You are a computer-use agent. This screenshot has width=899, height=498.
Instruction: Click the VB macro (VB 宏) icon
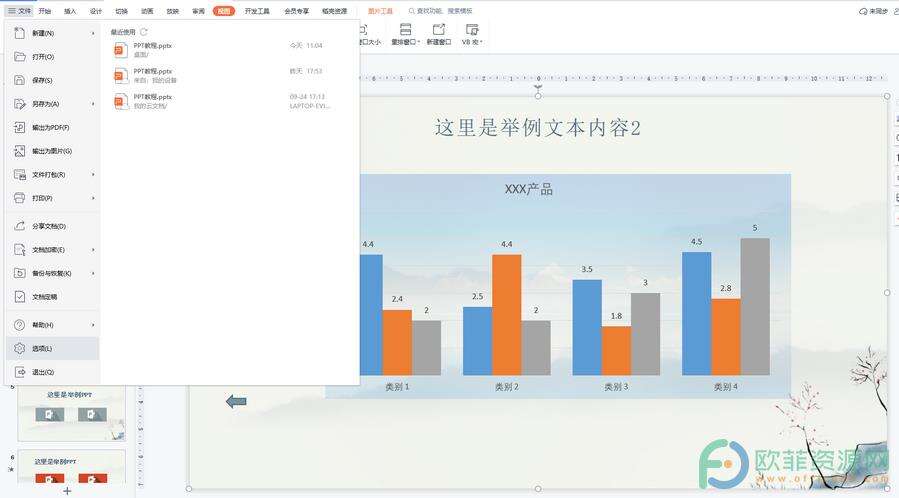[x=472, y=29]
